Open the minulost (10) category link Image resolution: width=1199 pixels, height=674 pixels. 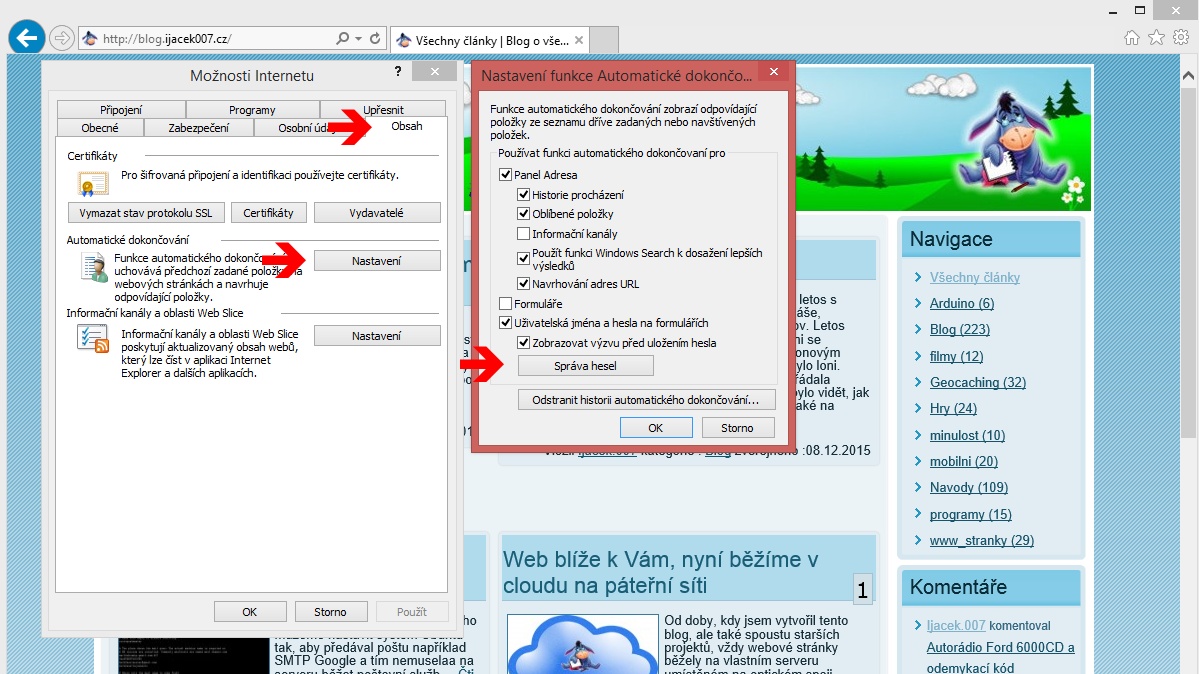click(967, 435)
